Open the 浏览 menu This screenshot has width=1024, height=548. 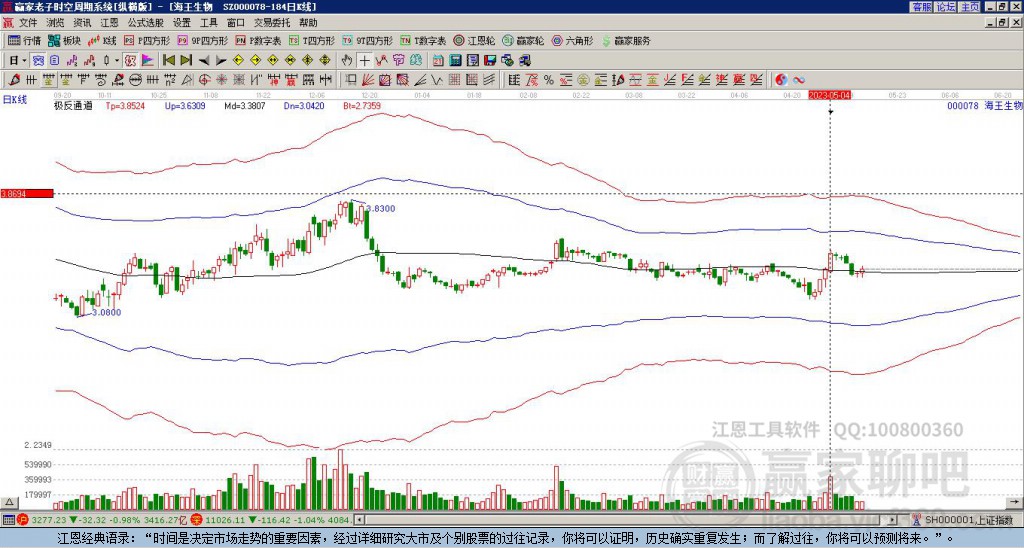coord(56,23)
